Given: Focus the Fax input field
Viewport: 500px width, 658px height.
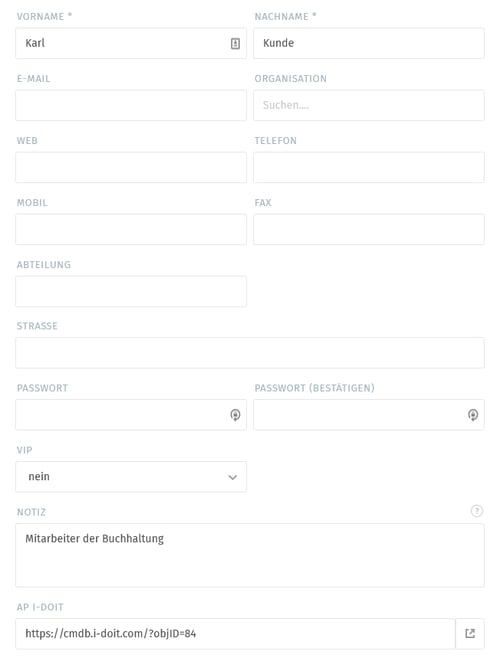Looking at the screenshot, I should pyautogui.click(x=369, y=230).
